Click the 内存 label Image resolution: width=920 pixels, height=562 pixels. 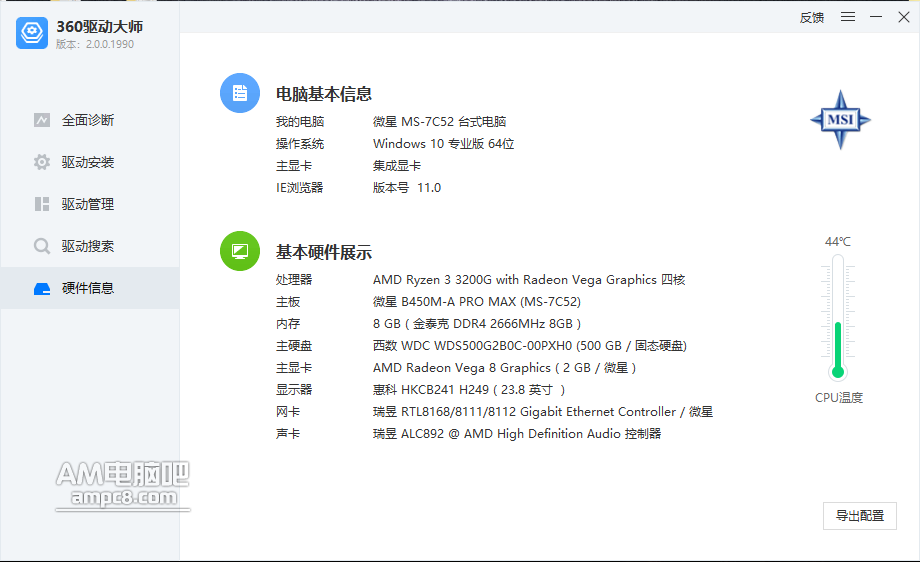(x=288, y=324)
